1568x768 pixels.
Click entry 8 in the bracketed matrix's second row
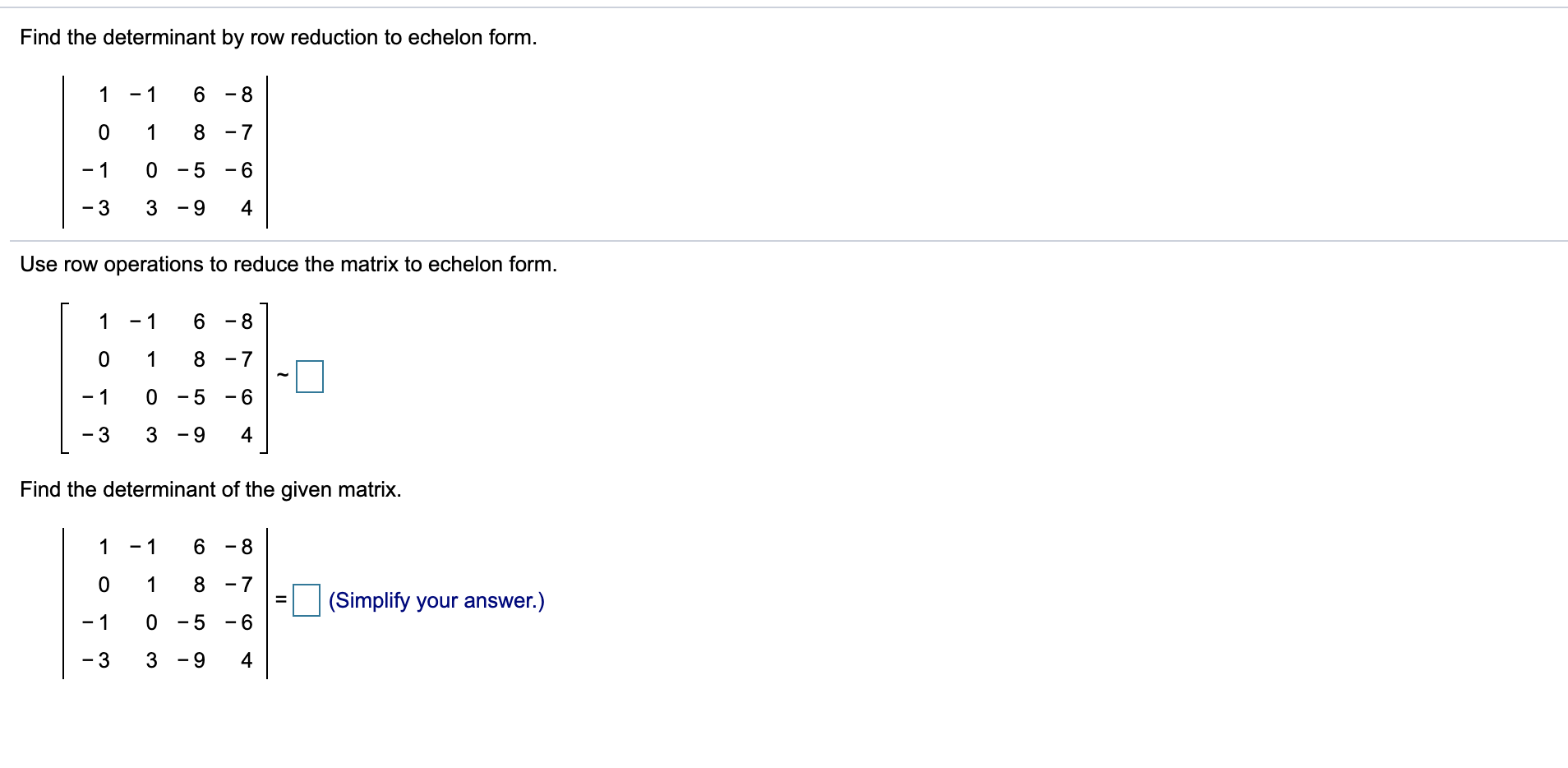(x=199, y=359)
